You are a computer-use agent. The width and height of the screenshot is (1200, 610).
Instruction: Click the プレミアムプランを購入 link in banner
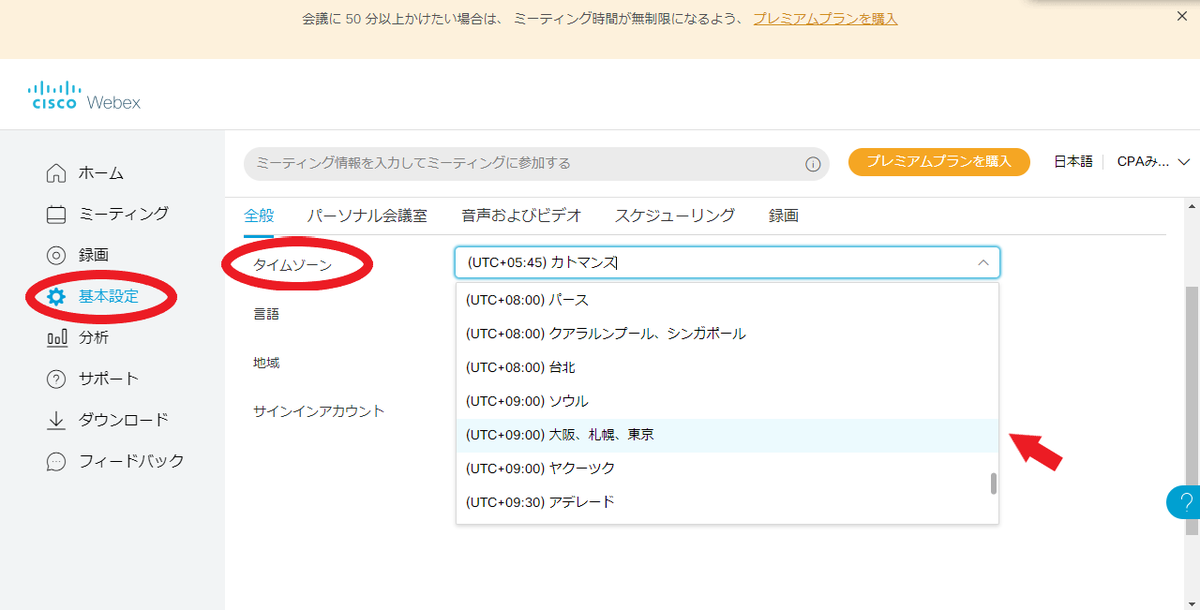pyautogui.click(x=825, y=18)
